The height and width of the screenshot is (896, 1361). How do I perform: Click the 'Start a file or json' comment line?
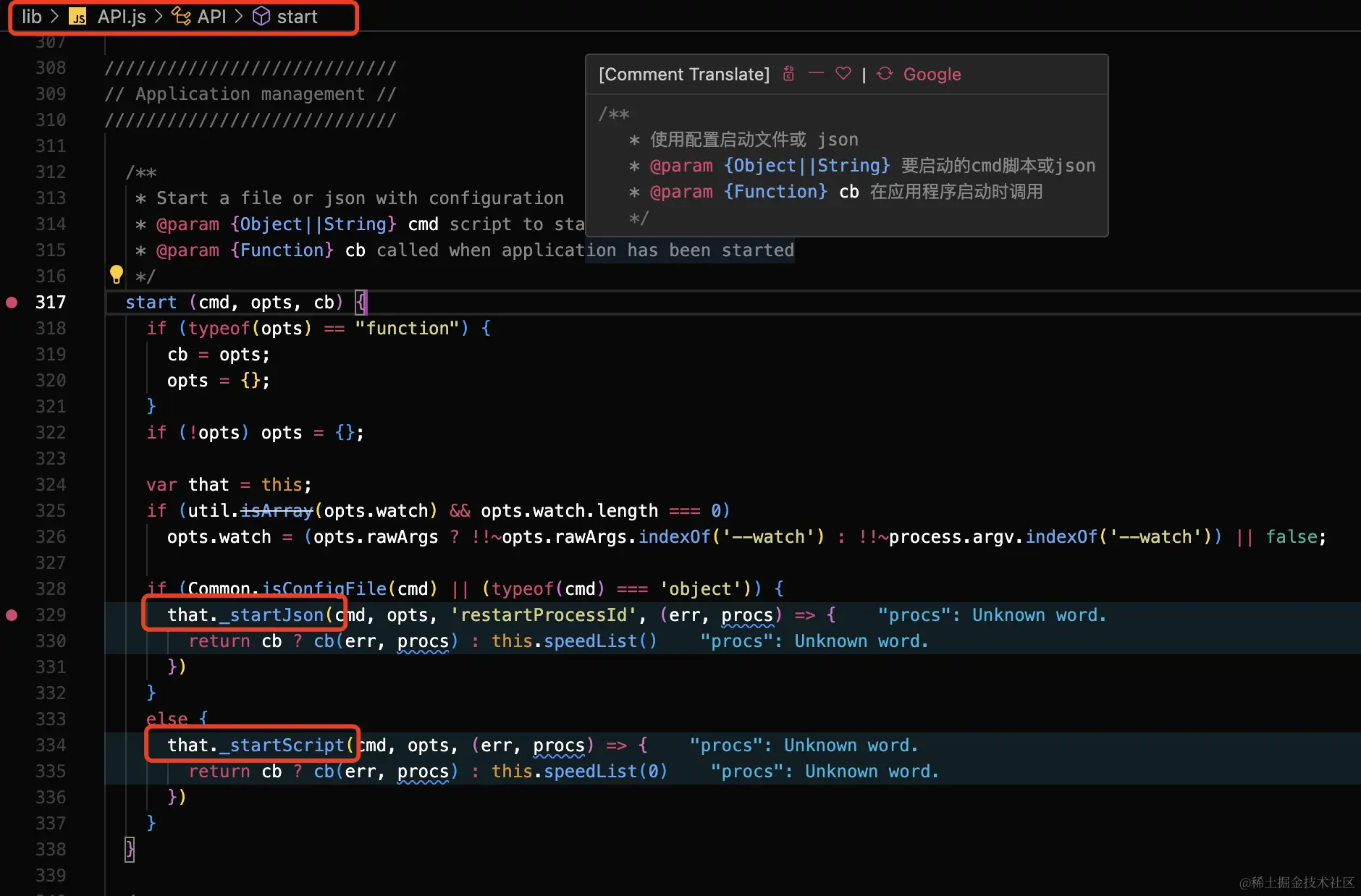point(350,198)
